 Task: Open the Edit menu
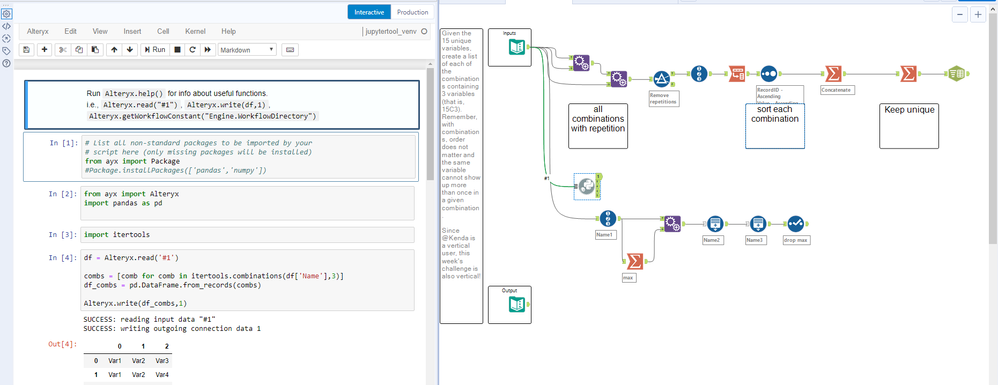coord(71,31)
